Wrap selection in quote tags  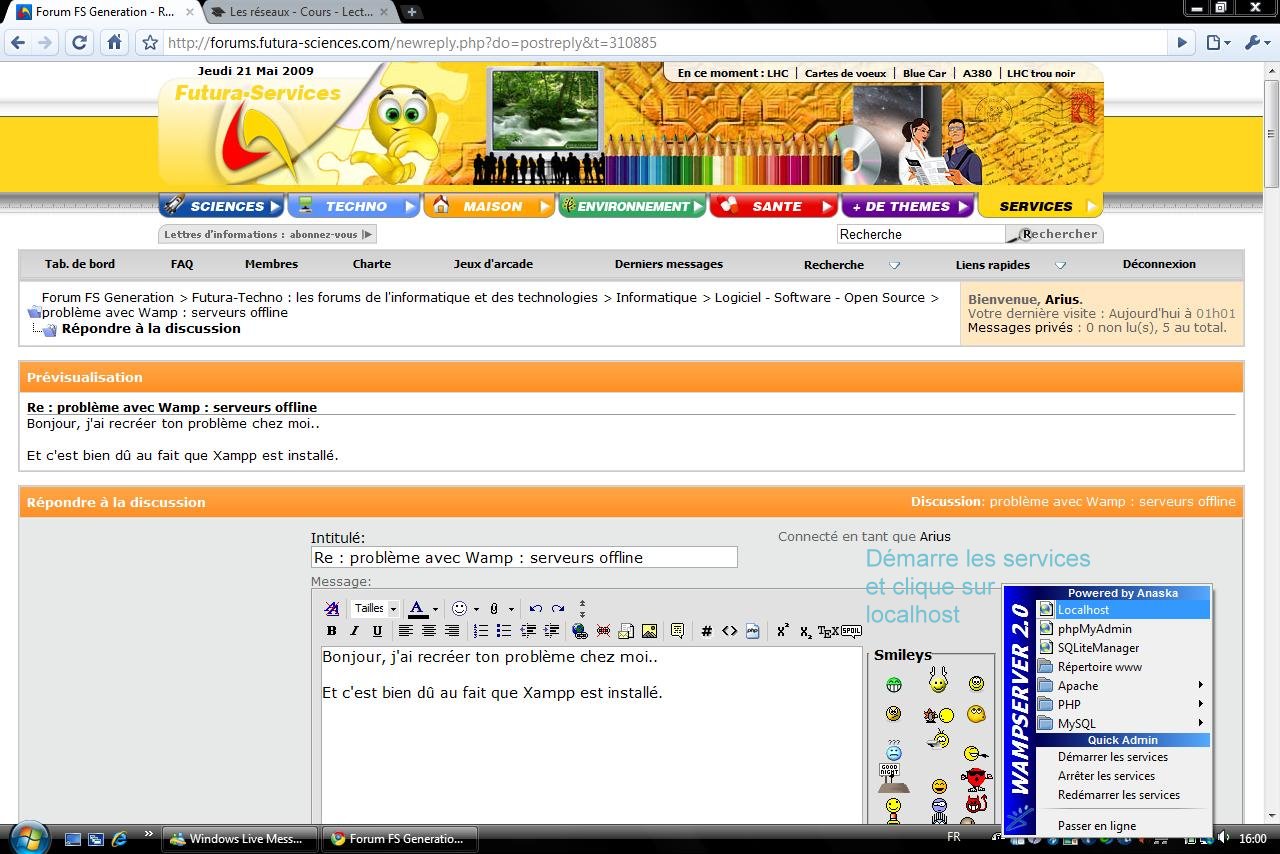point(677,631)
